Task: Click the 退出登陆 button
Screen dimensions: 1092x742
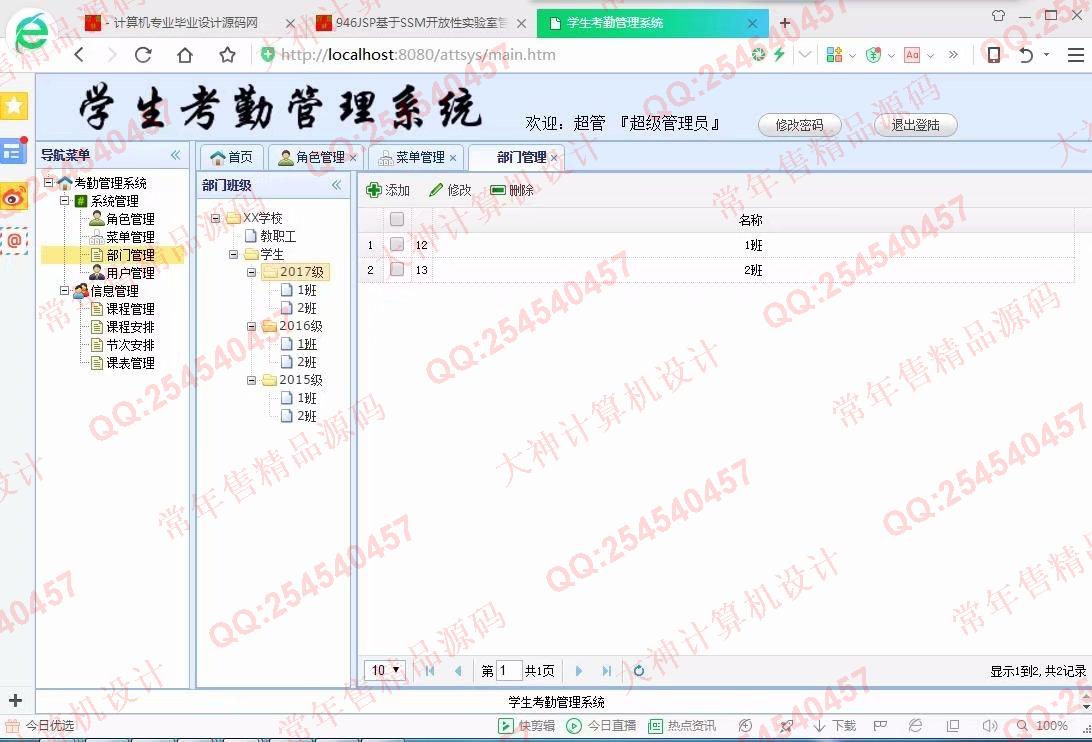Action: tap(915, 125)
